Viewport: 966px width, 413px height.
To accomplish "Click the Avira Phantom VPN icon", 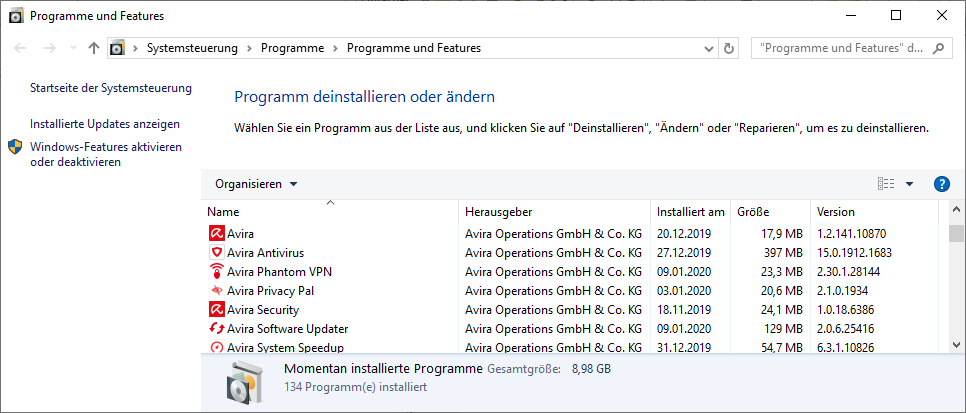I will point(216,272).
